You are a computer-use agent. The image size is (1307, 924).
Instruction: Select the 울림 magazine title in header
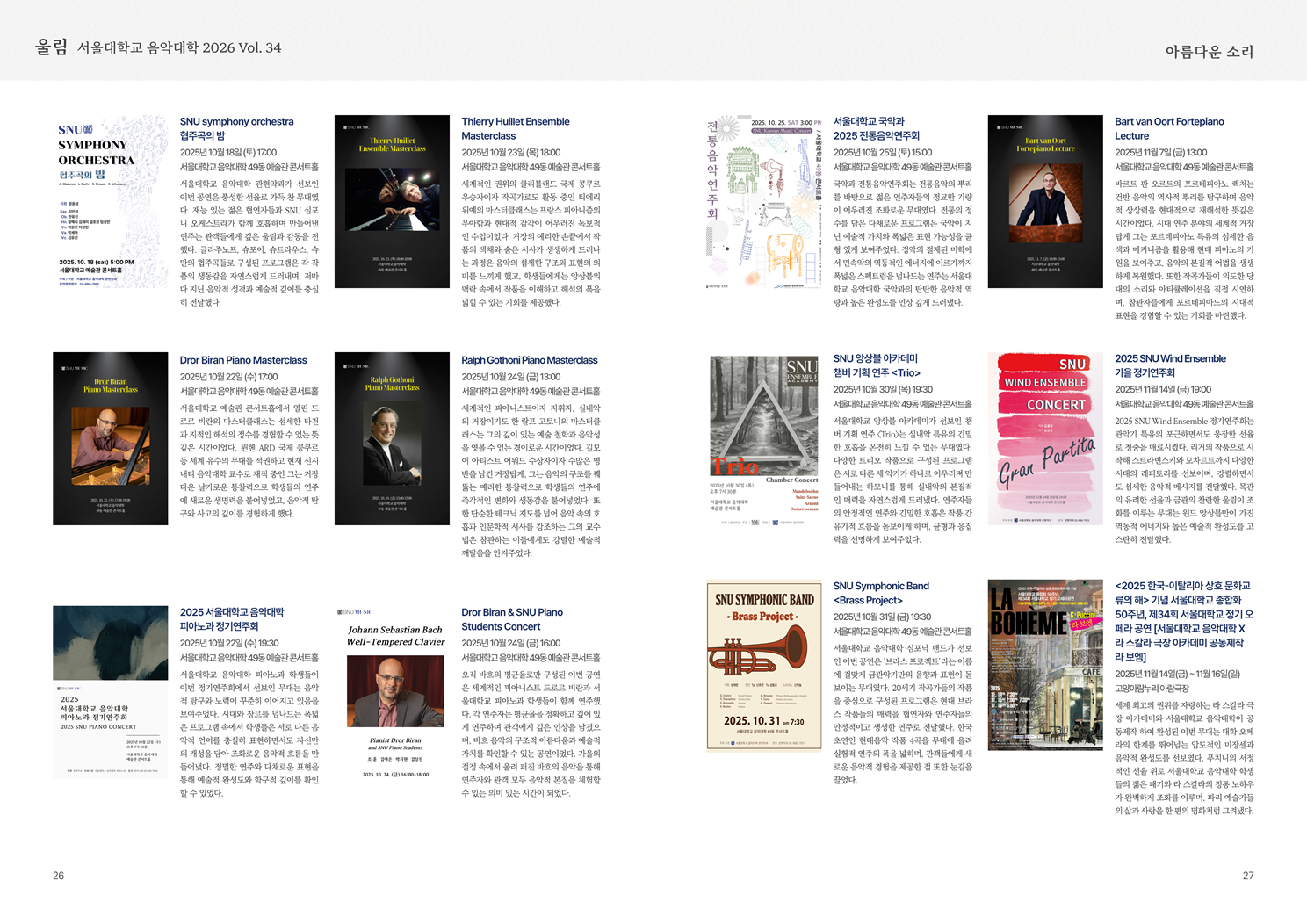tap(51, 47)
